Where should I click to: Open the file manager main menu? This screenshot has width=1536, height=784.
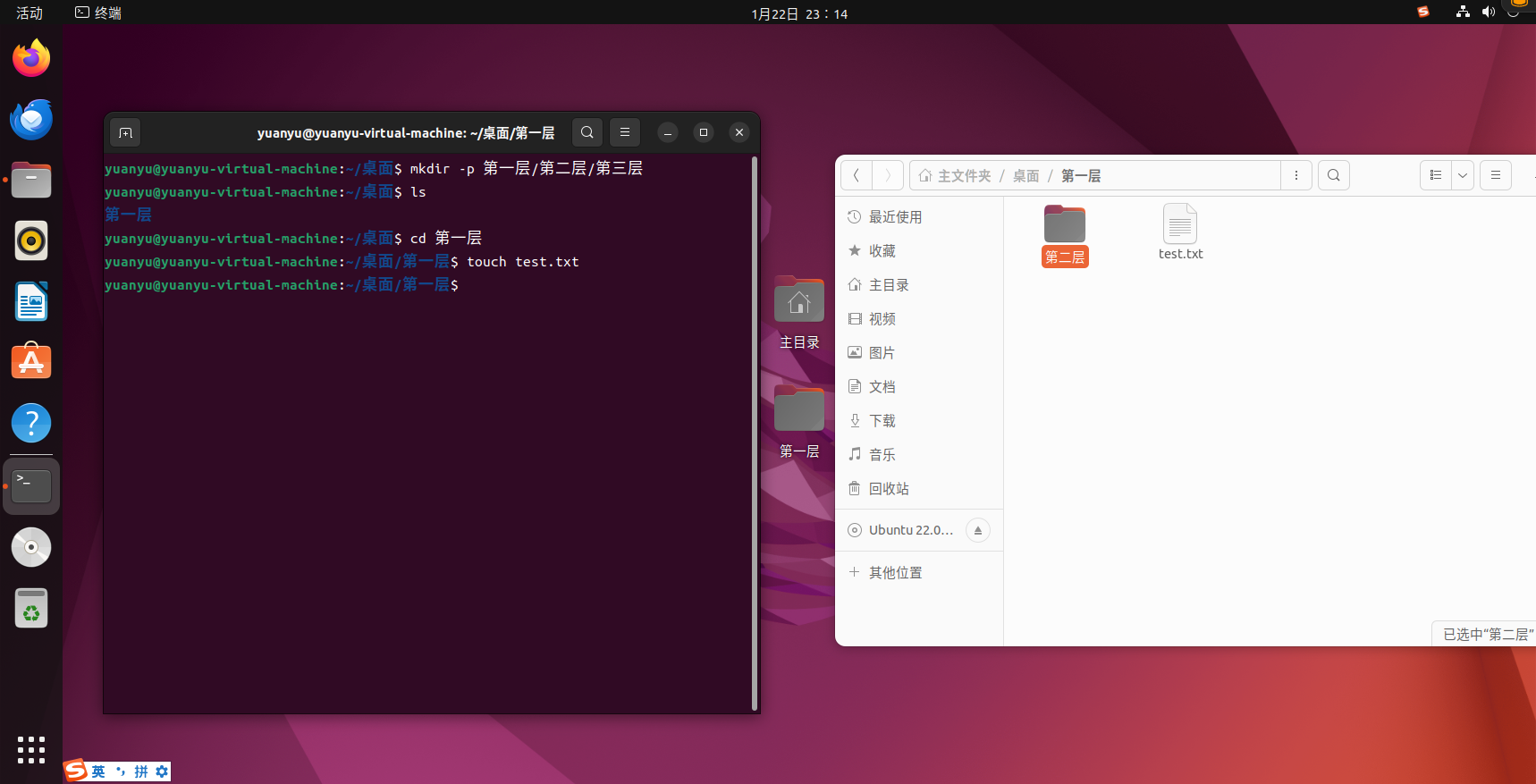1495,175
